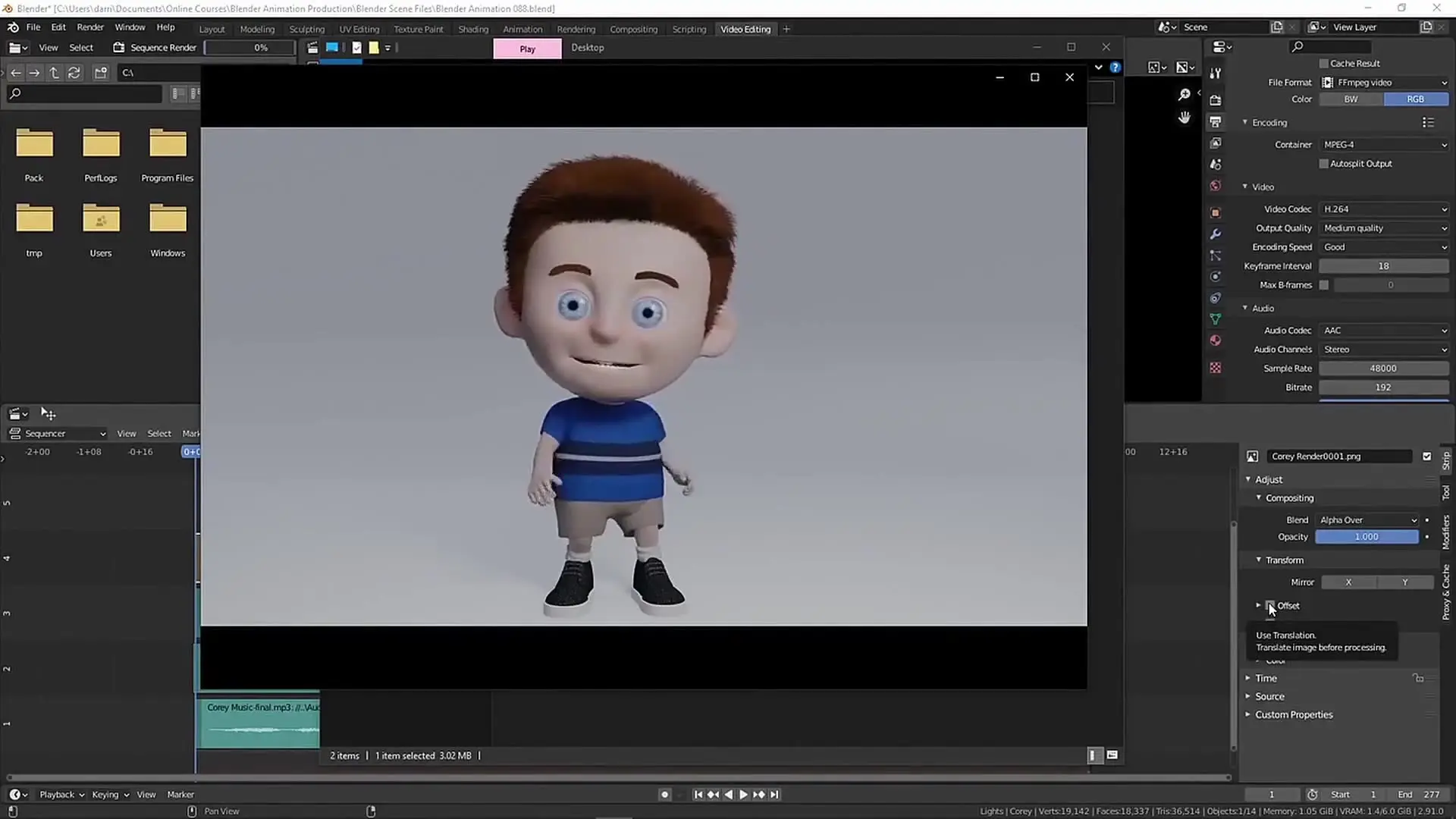This screenshot has width=1456, height=819.
Task: Open the File menu
Action: tap(33, 27)
